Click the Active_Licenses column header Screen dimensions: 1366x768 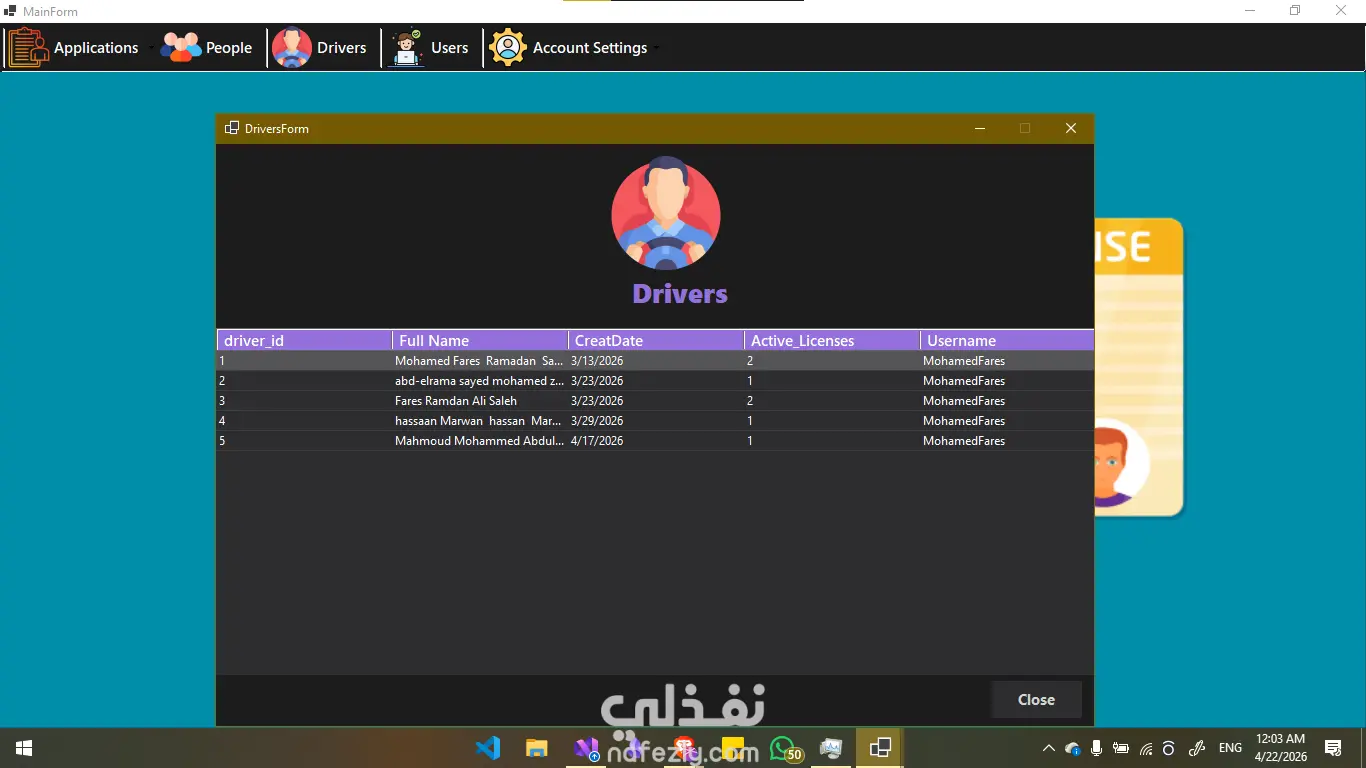[x=832, y=341]
